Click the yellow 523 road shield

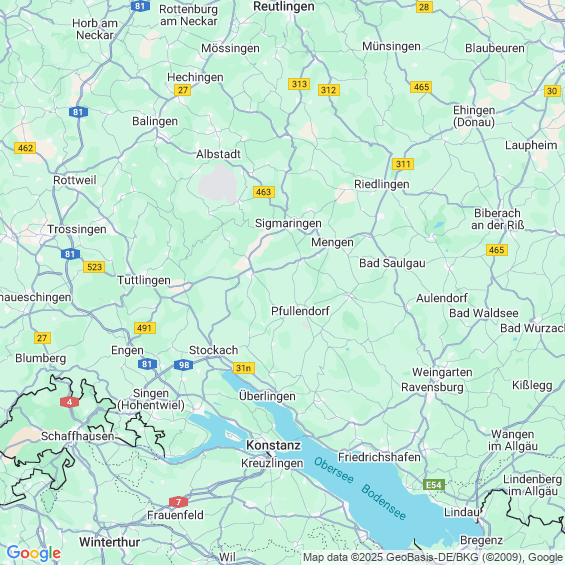tap(94, 267)
